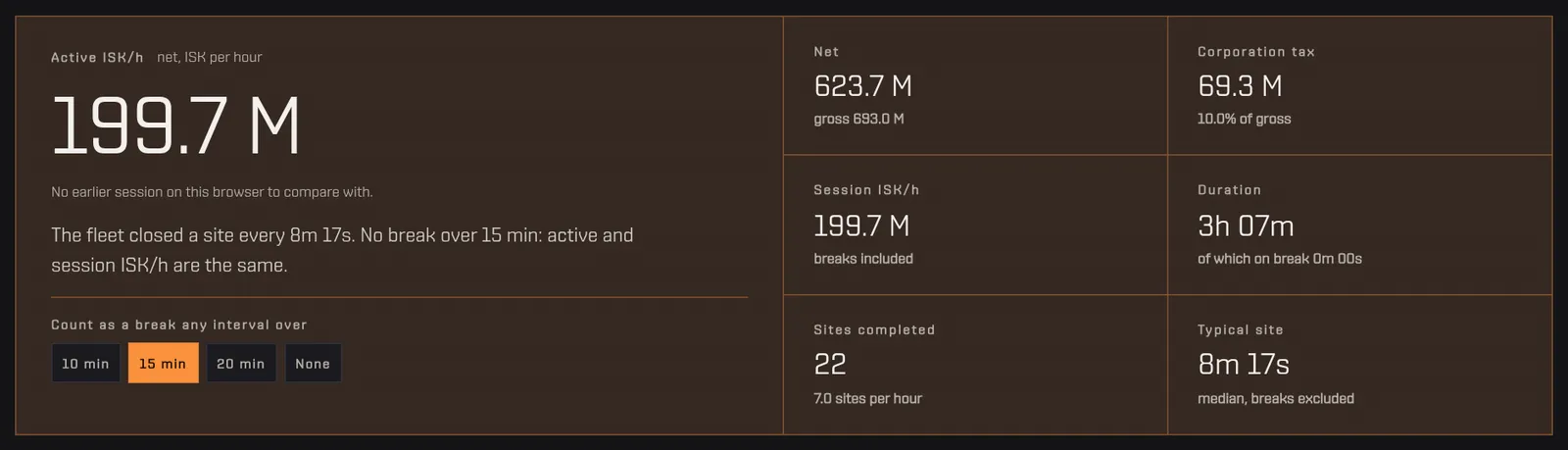Click the Sites completed count 22
The height and width of the screenshot is (450, 1568).
830,365
